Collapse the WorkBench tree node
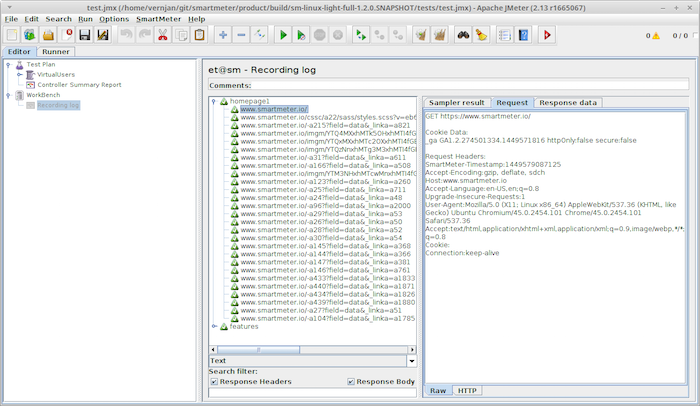 point(8,95)
